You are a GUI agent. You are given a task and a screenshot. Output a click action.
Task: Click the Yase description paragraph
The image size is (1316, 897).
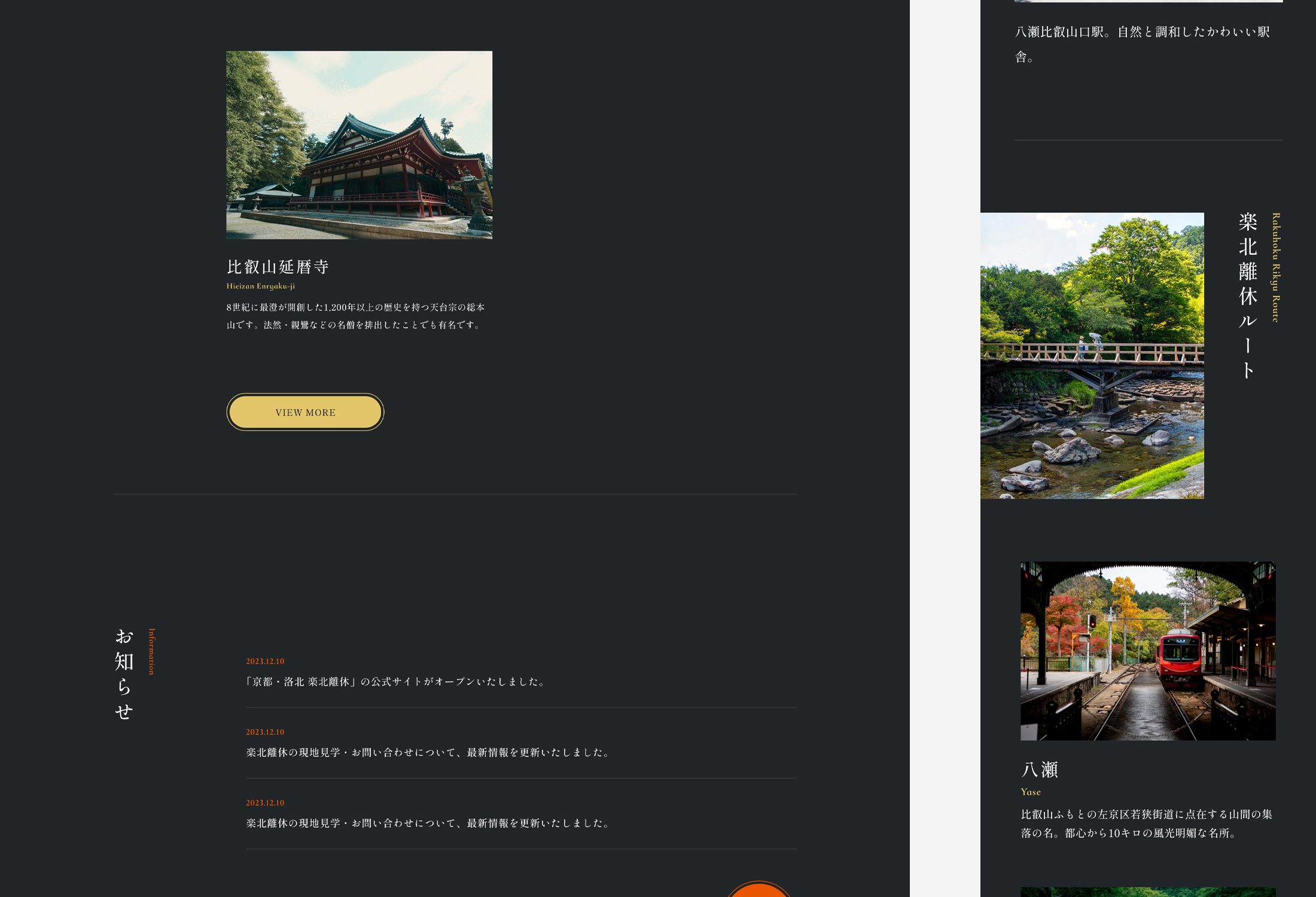click(x=1146, y=823)
